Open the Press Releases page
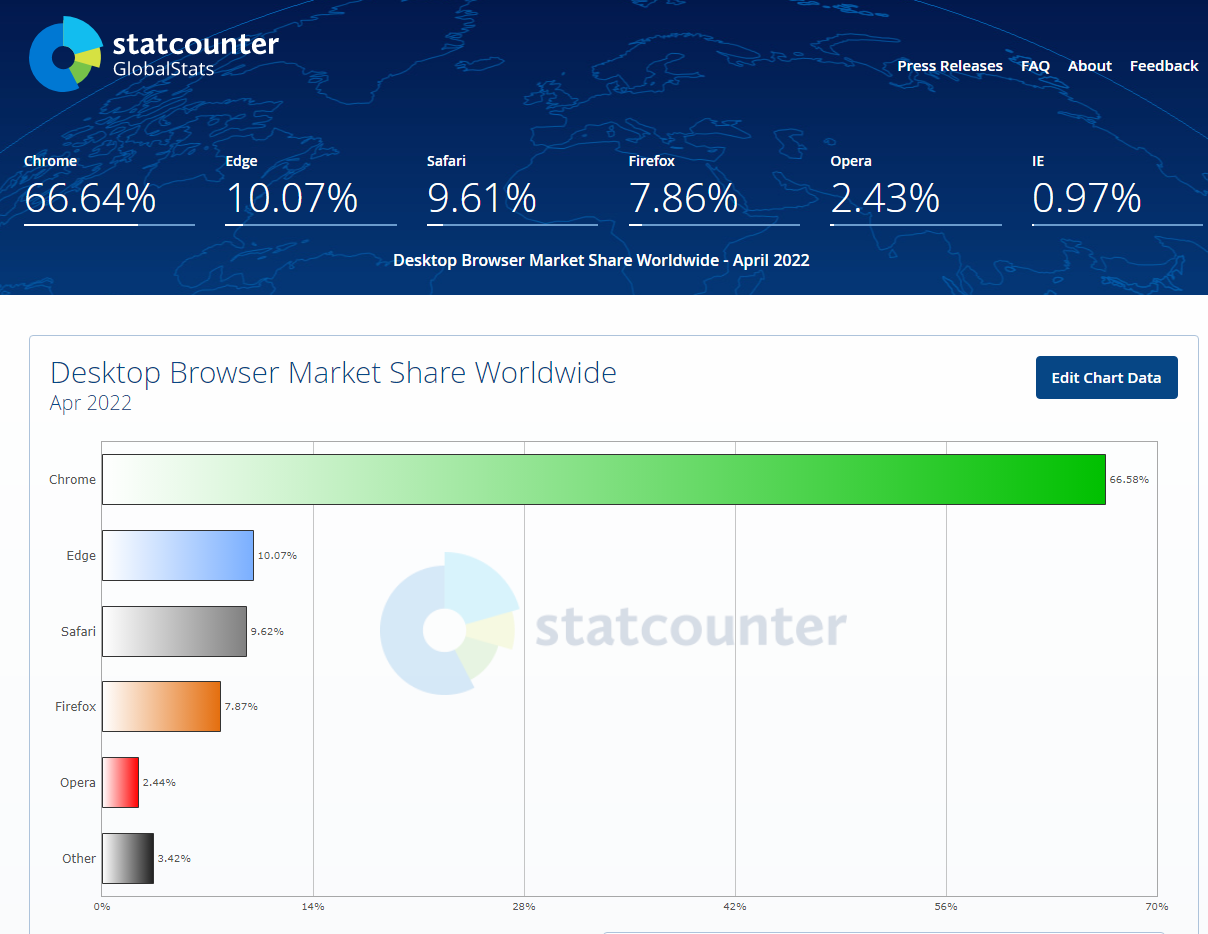This screenshot has width=1208, height=934. (949, 66)
